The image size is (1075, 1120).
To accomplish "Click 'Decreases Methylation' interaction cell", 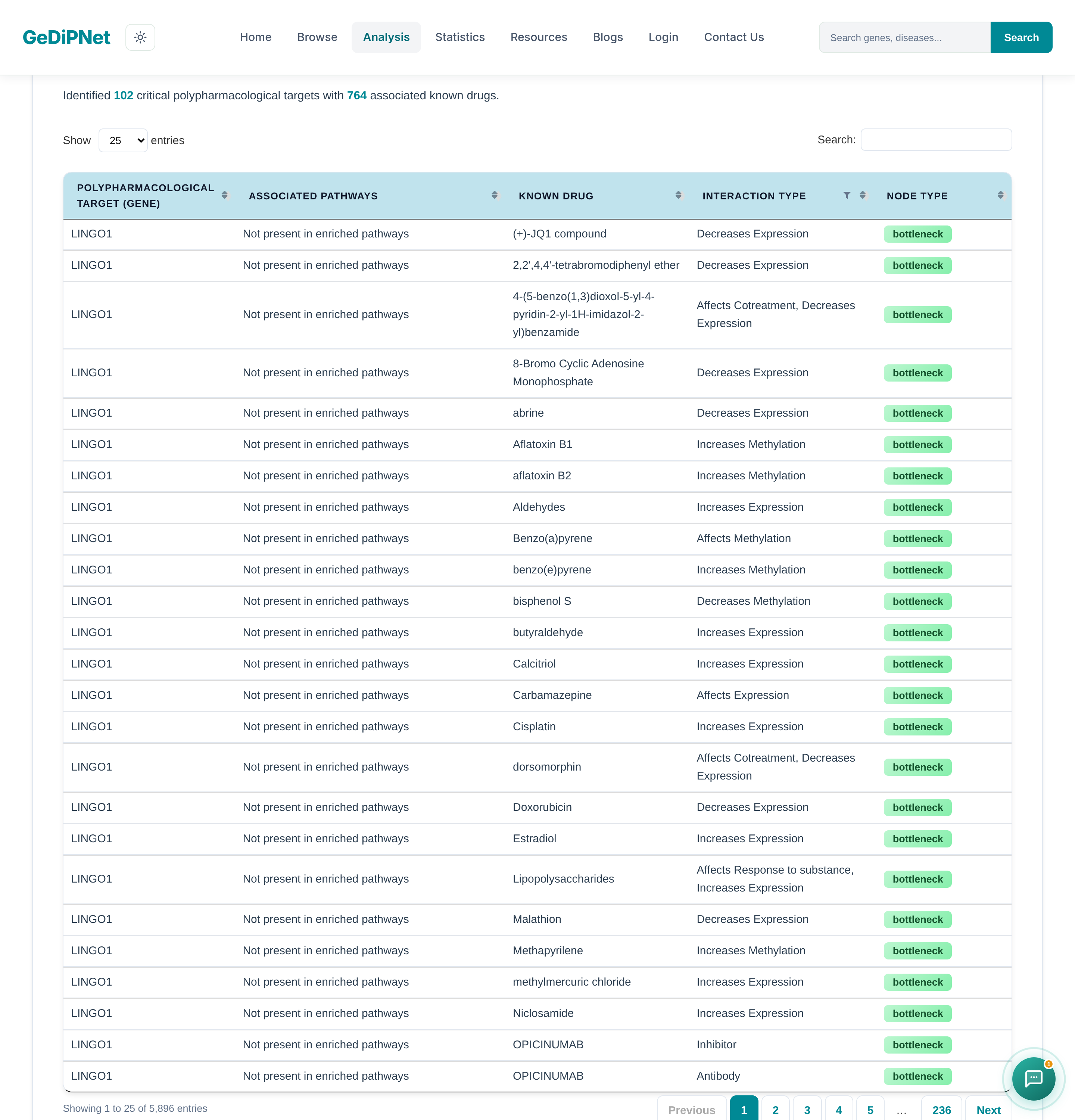I will [753, 601].
